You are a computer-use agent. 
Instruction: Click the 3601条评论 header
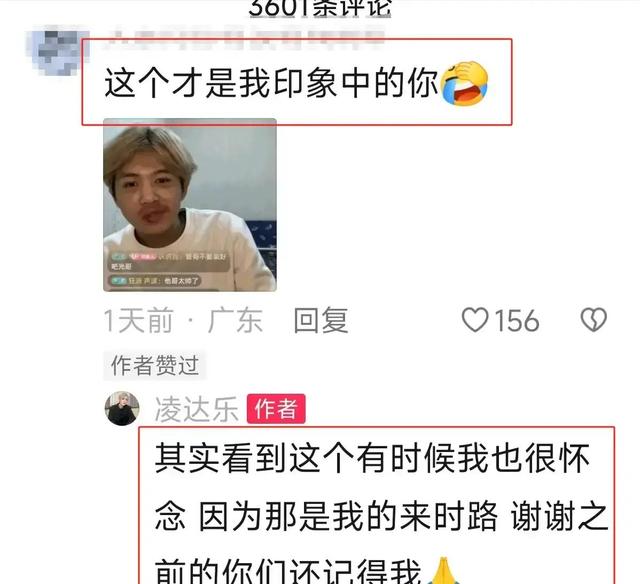[320, 8]
